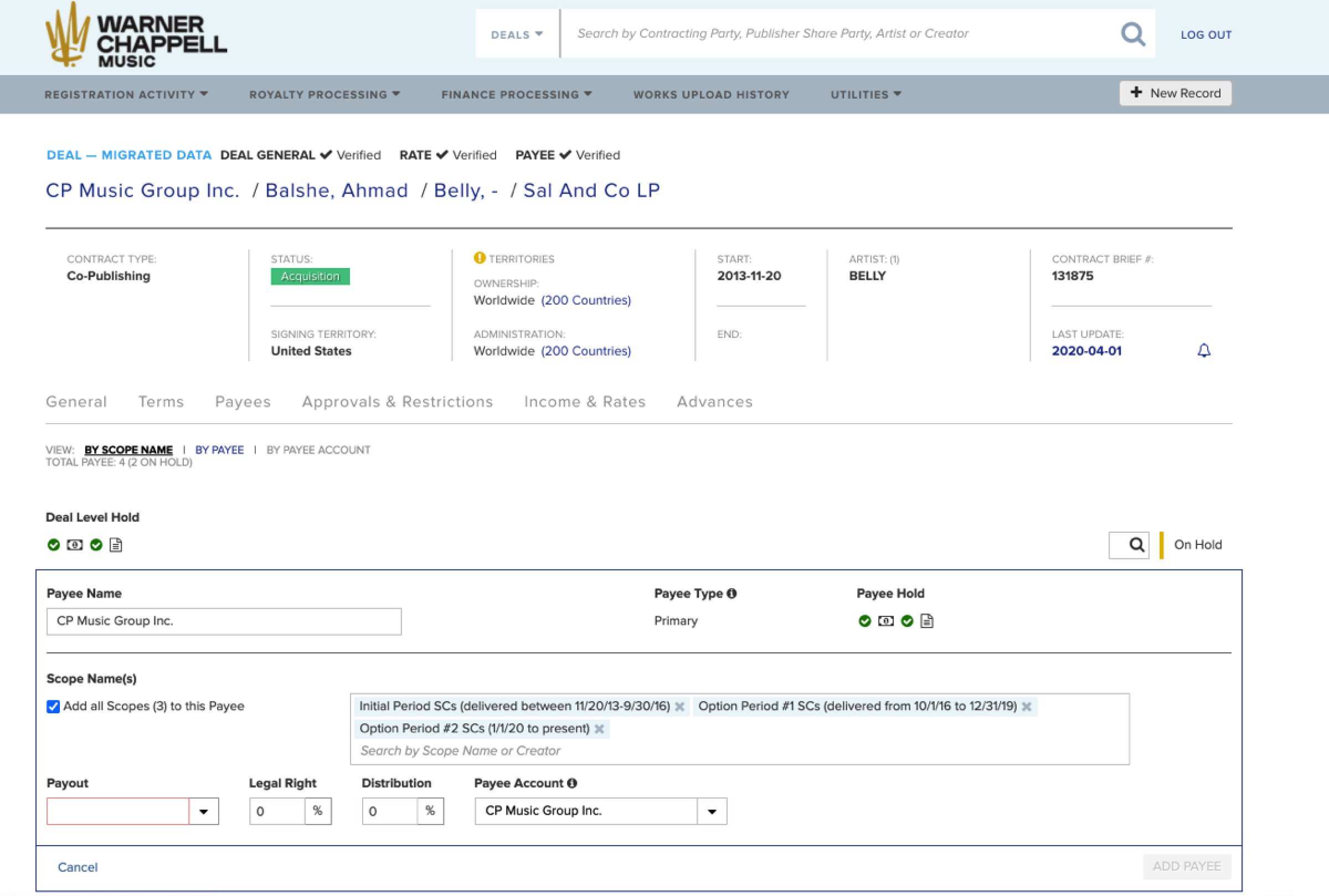Screen dimensions: 1329x896
Task: Click the document icon under Payee Hold
Action: 927,621
